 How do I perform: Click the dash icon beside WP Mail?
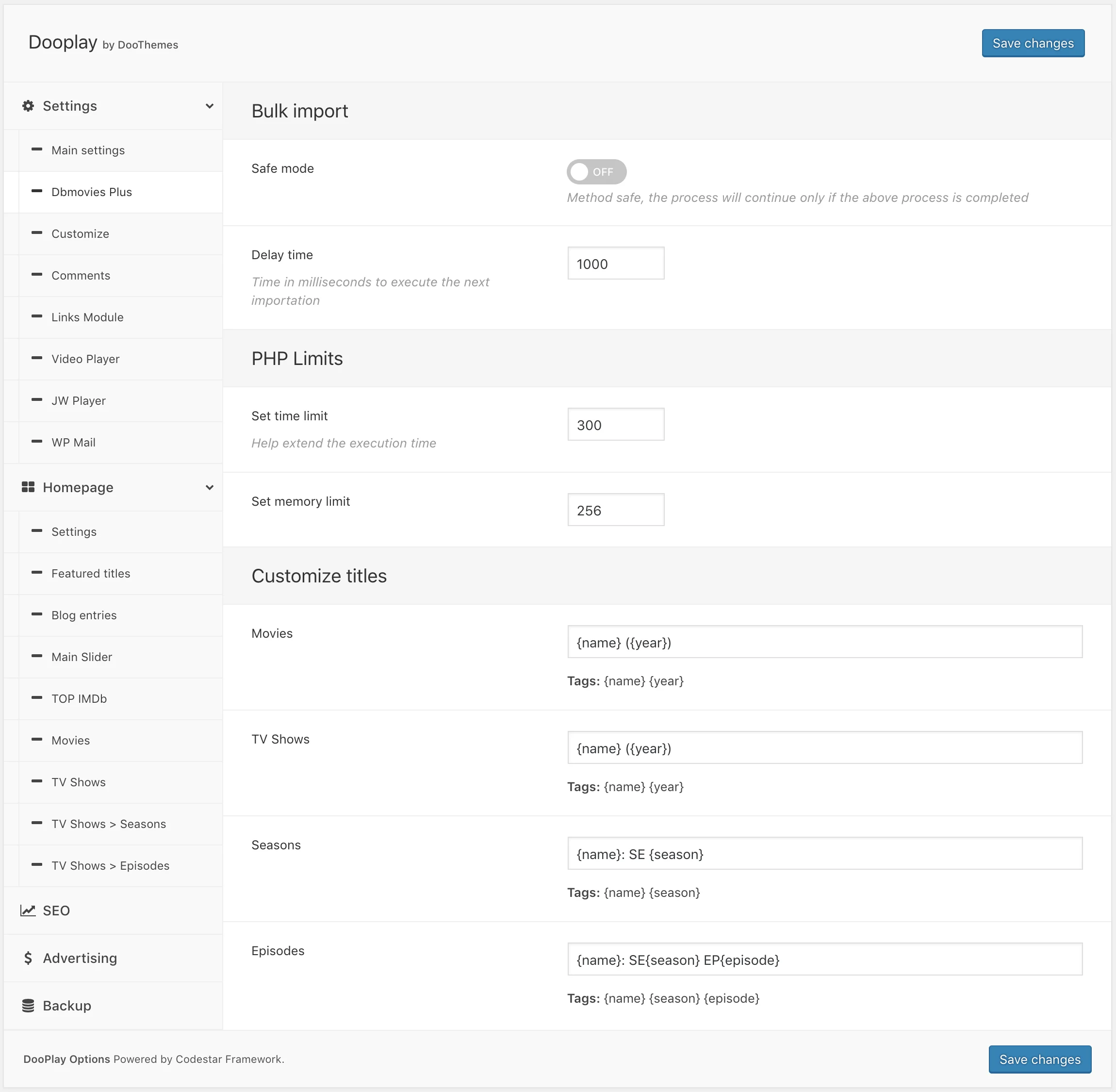37,442
